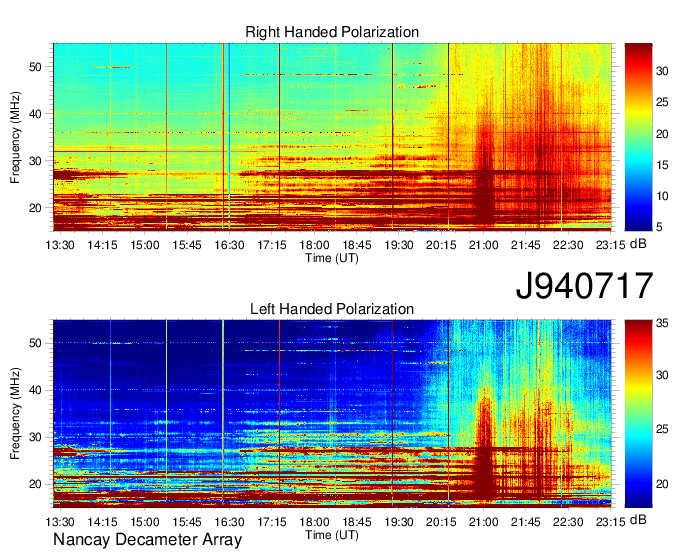Click the 13:30 time tick under Left Handed plot
The height and width of the screenshot is (552, 680).
click(x=60, y=522)
